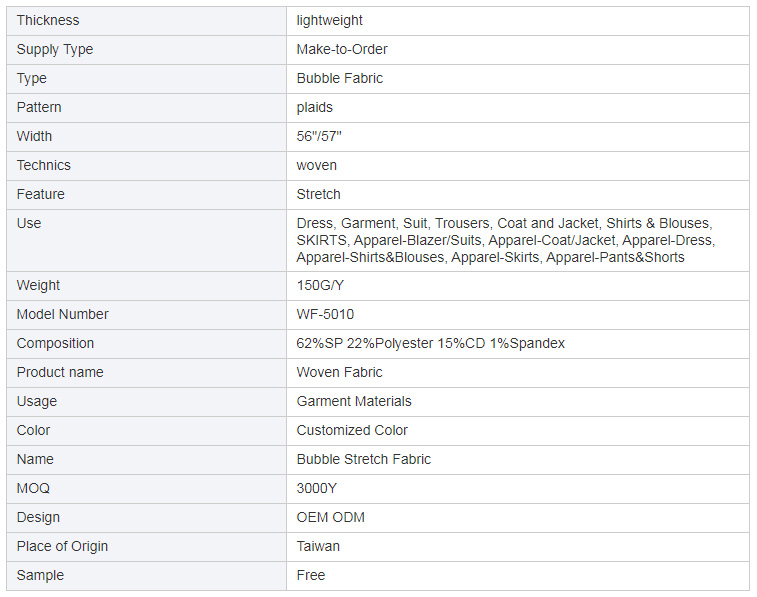Image resolution: width=757 pixels, height=597 pixels.
Task: Click the Taiwan origin value
Action: (x=318, y=546)
